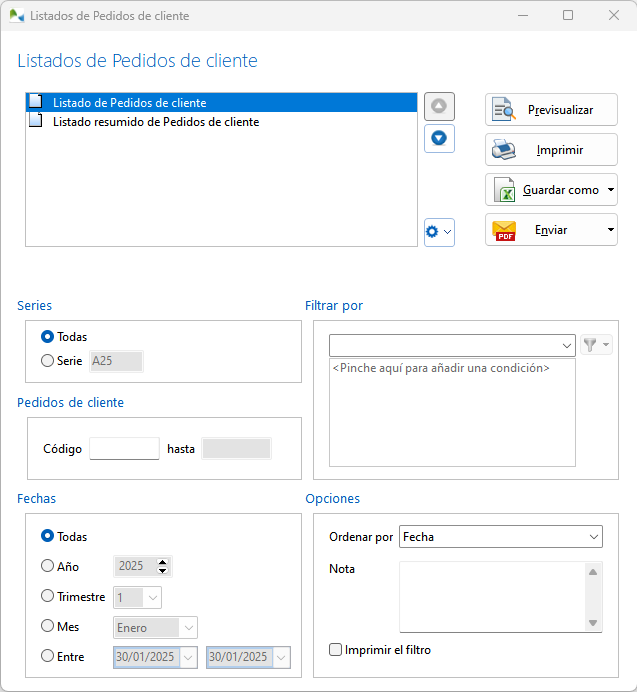Click the Imprimir printer button
This screenshot has width=637, height=692.
point(551,150)
